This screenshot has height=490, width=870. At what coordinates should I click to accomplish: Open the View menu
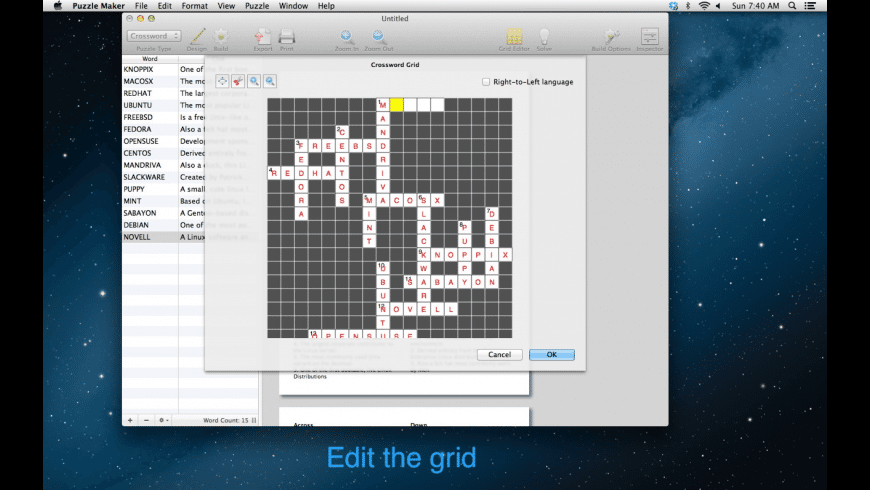[226, 6]
